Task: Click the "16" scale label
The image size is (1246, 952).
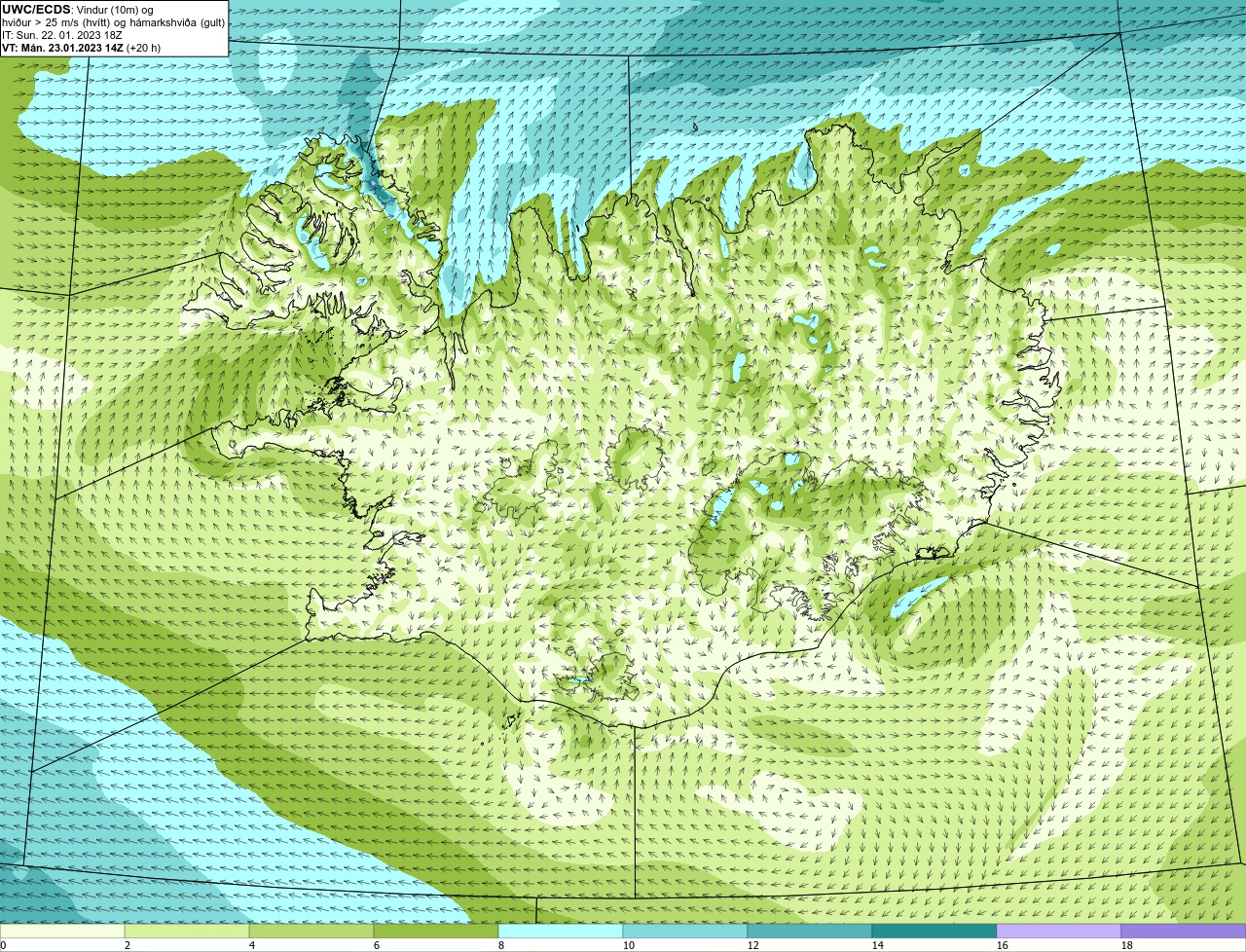Action: [x=1003, y=945]
